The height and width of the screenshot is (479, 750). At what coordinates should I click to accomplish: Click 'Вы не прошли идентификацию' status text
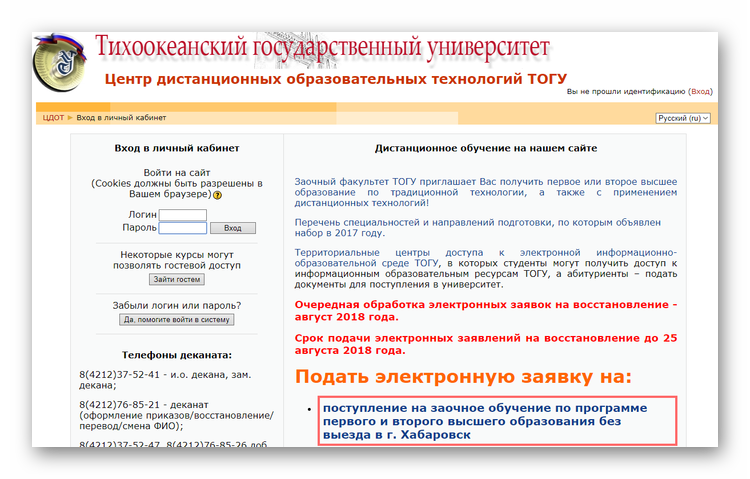pos(626,91)
